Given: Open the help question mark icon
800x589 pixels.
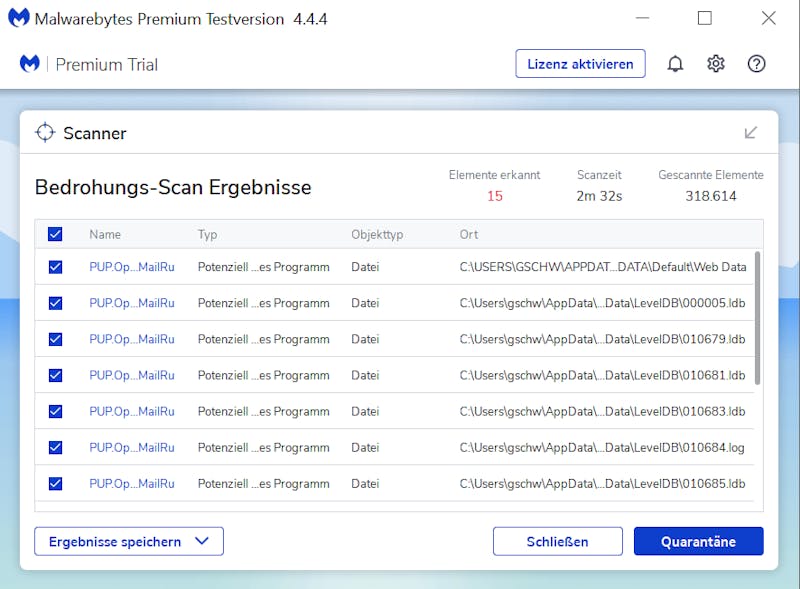Looking at the screenshot, I should coord(756,64).
